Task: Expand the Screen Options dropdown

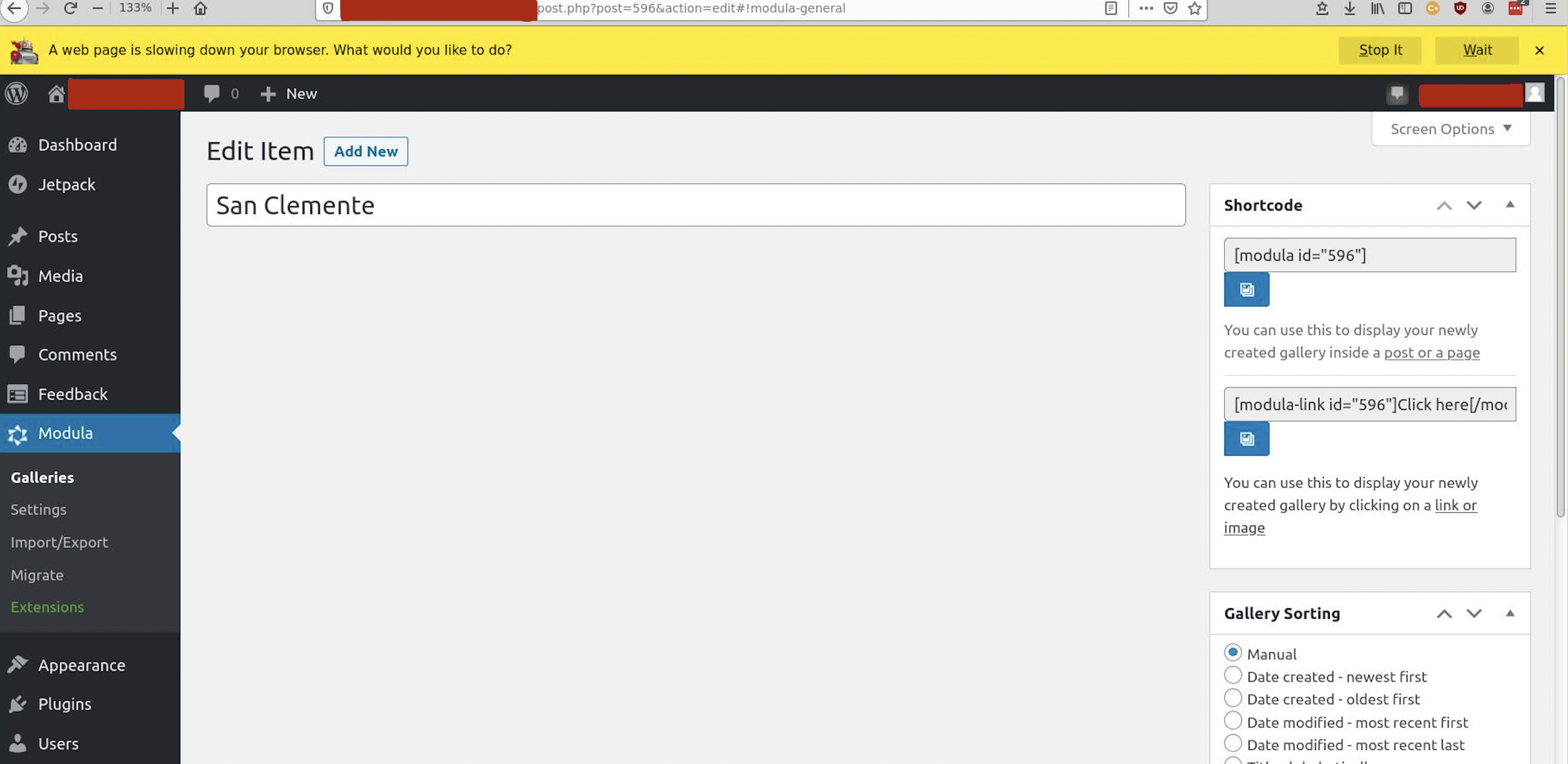Action: pyautogui.click(x=1450, y=129)
